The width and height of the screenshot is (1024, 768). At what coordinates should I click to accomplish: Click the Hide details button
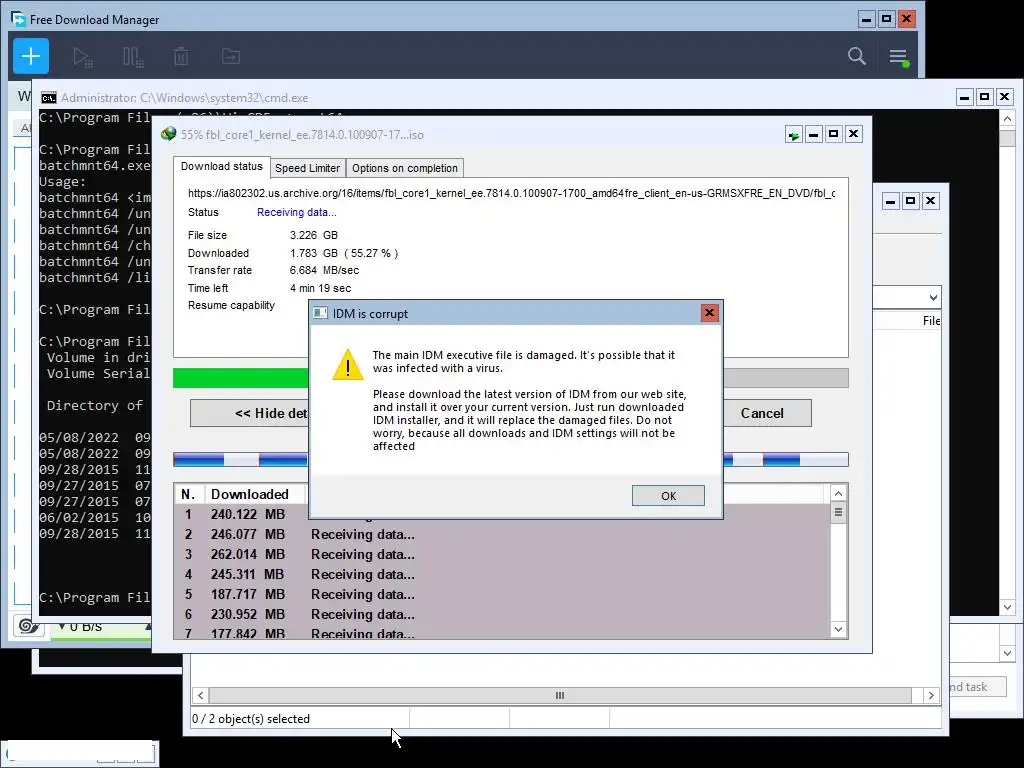click(249, 413)
